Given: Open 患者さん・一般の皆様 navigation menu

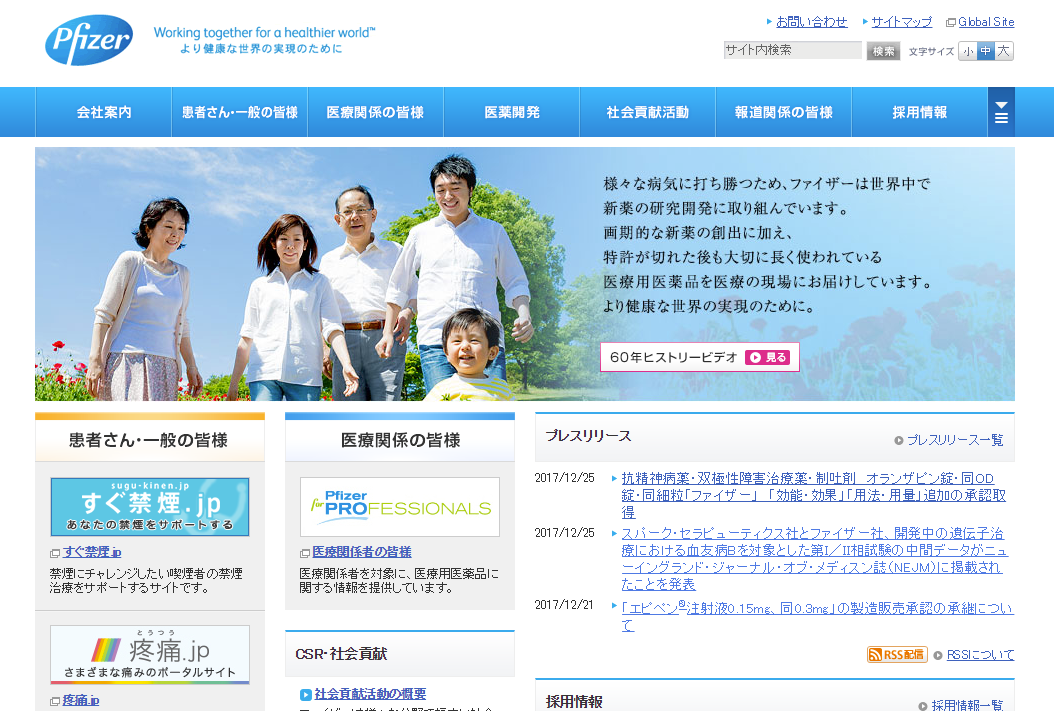Looking at the screenshot, I should pyautogui.click(x=239, y=112).
